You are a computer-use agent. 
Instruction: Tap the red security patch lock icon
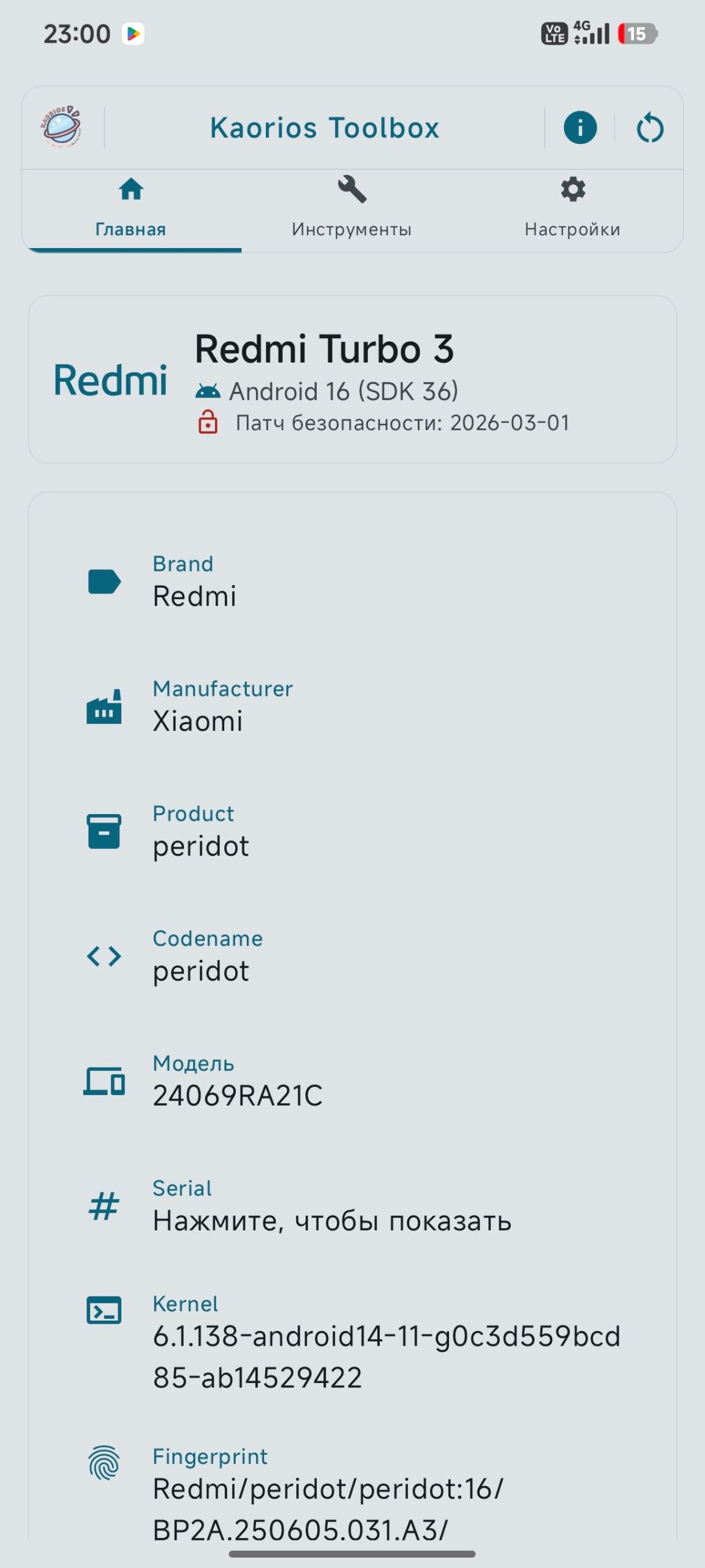point(208,423)
